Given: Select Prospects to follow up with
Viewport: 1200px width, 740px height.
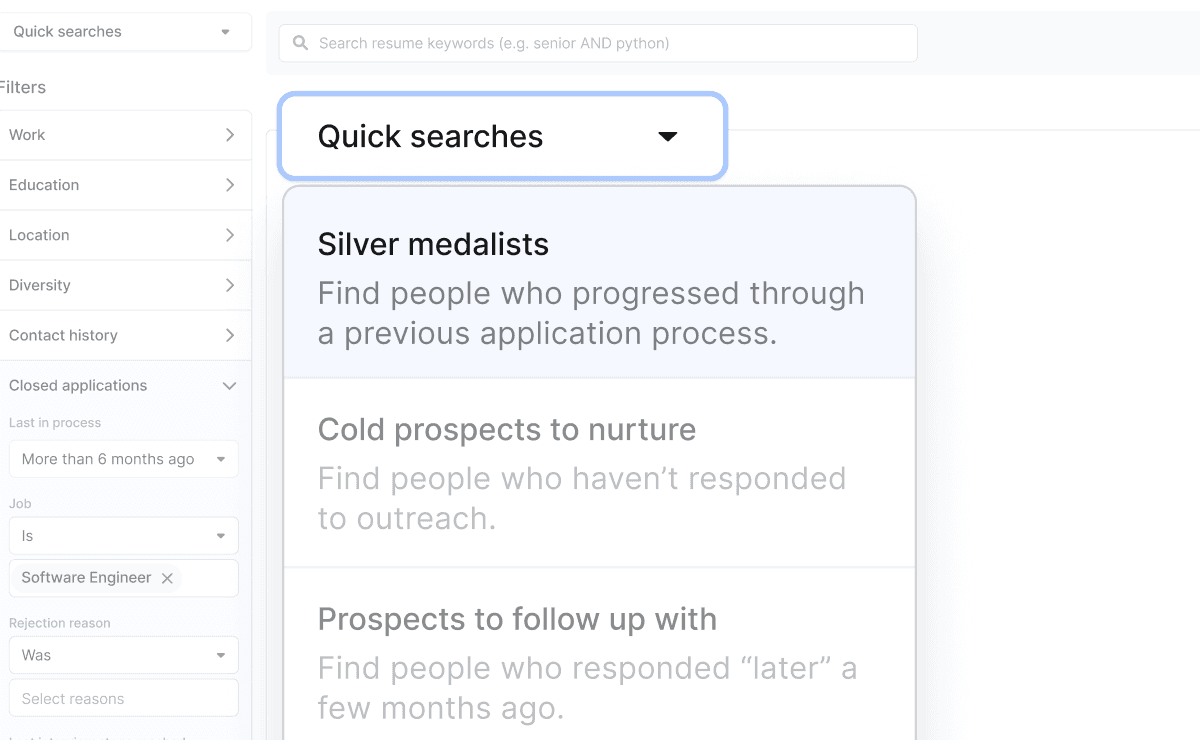Looking at the screenshot, I should click(x=599, y=660).
